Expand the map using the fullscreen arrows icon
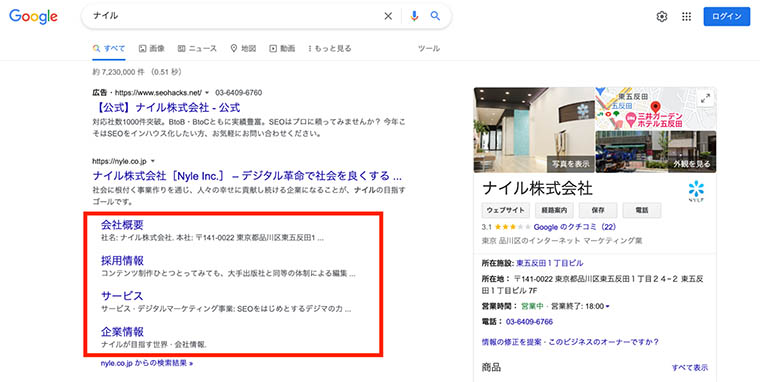The width and height of the screenshot is (760, 382). (705, 98)
